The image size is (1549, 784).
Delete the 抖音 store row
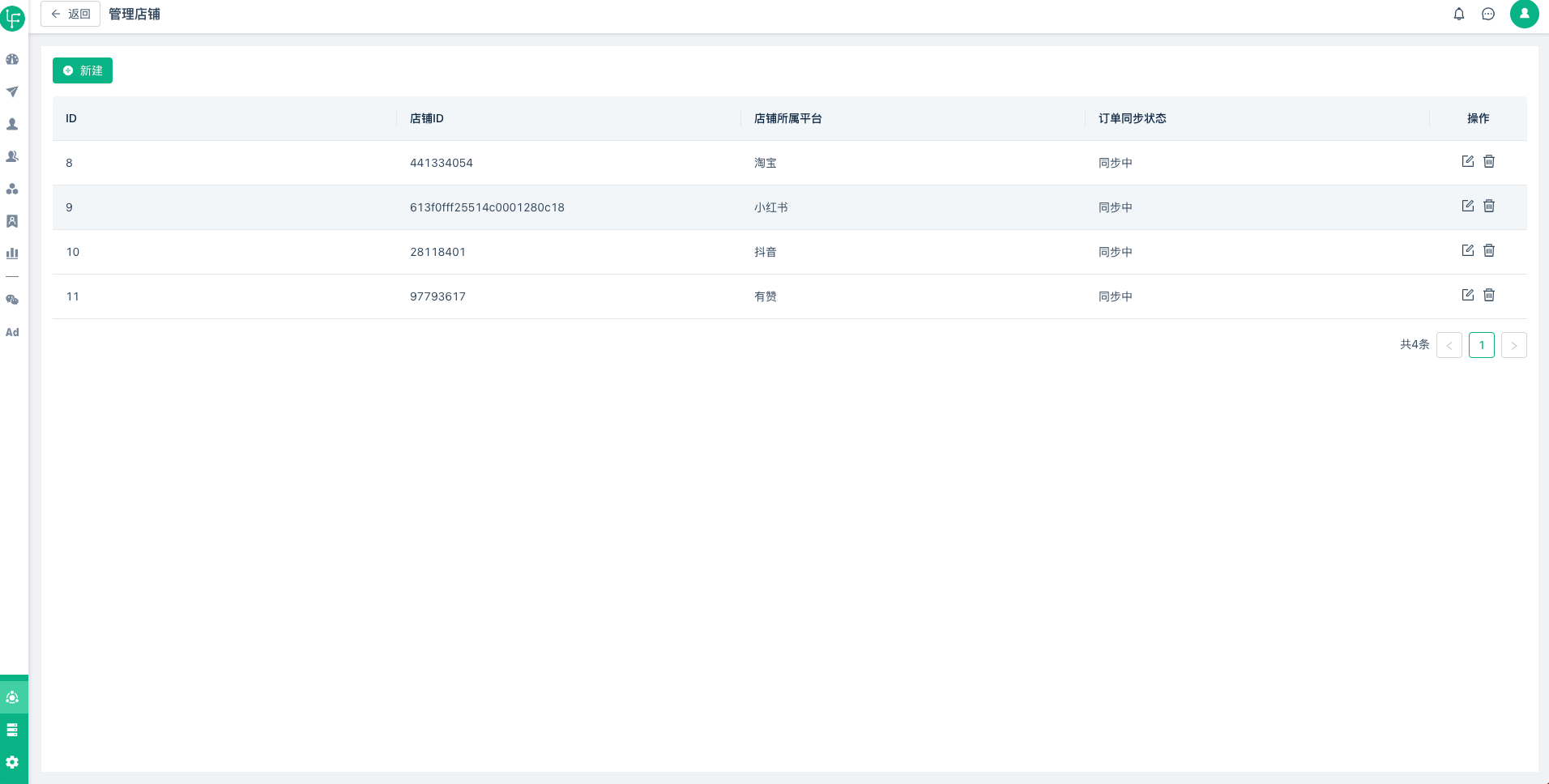1489,250
